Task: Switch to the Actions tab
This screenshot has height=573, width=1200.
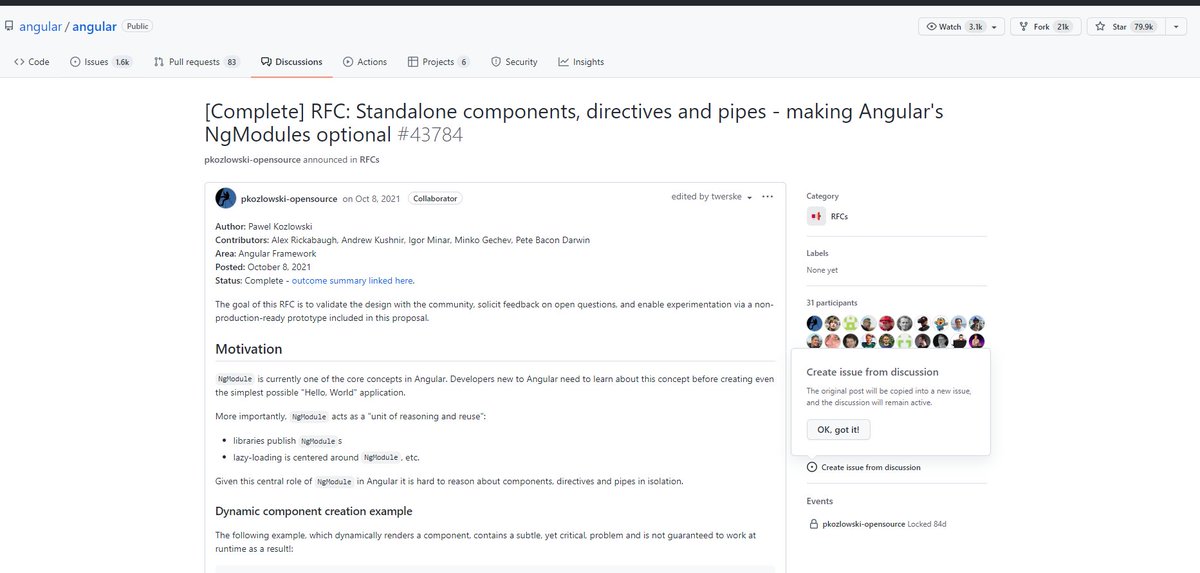Action: coord(365,62)
